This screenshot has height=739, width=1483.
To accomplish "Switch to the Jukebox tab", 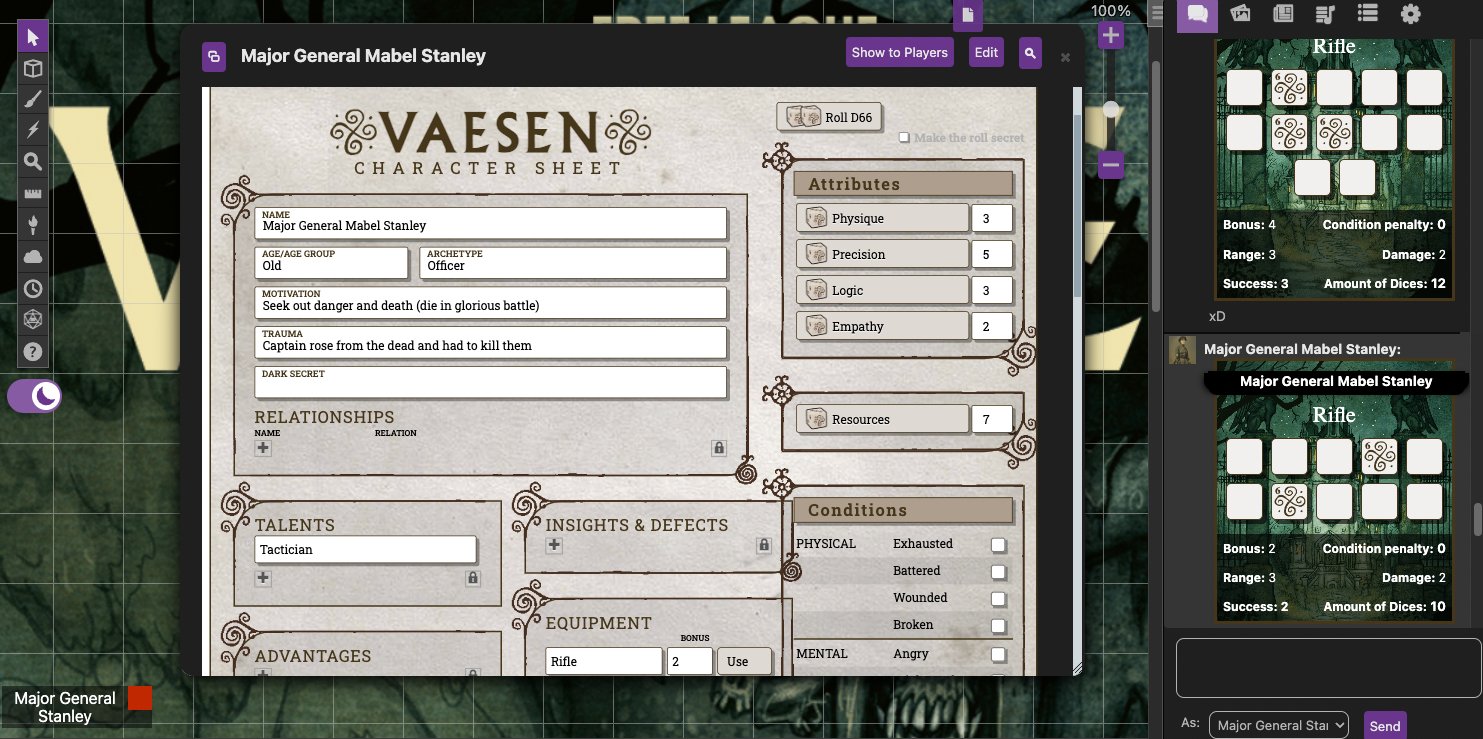I will (x=1325, y=14).
